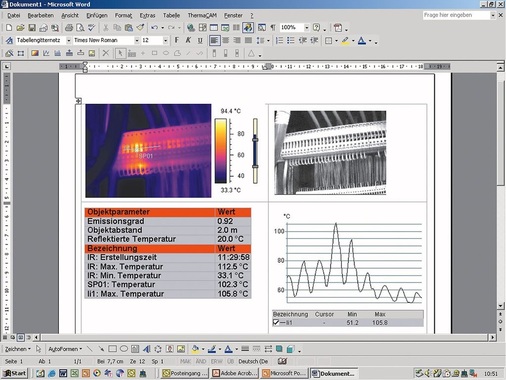506x380 pixels.
Task: Save the document using the diskette icon
Action: point(32,28)
